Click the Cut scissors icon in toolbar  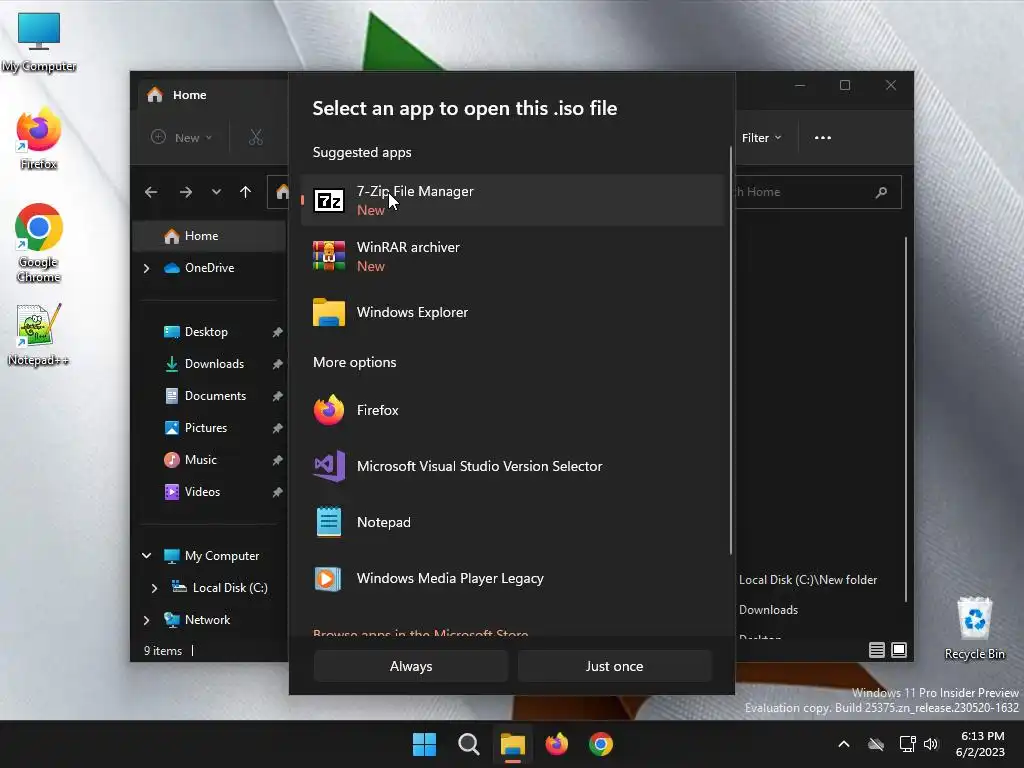point(255,138)
